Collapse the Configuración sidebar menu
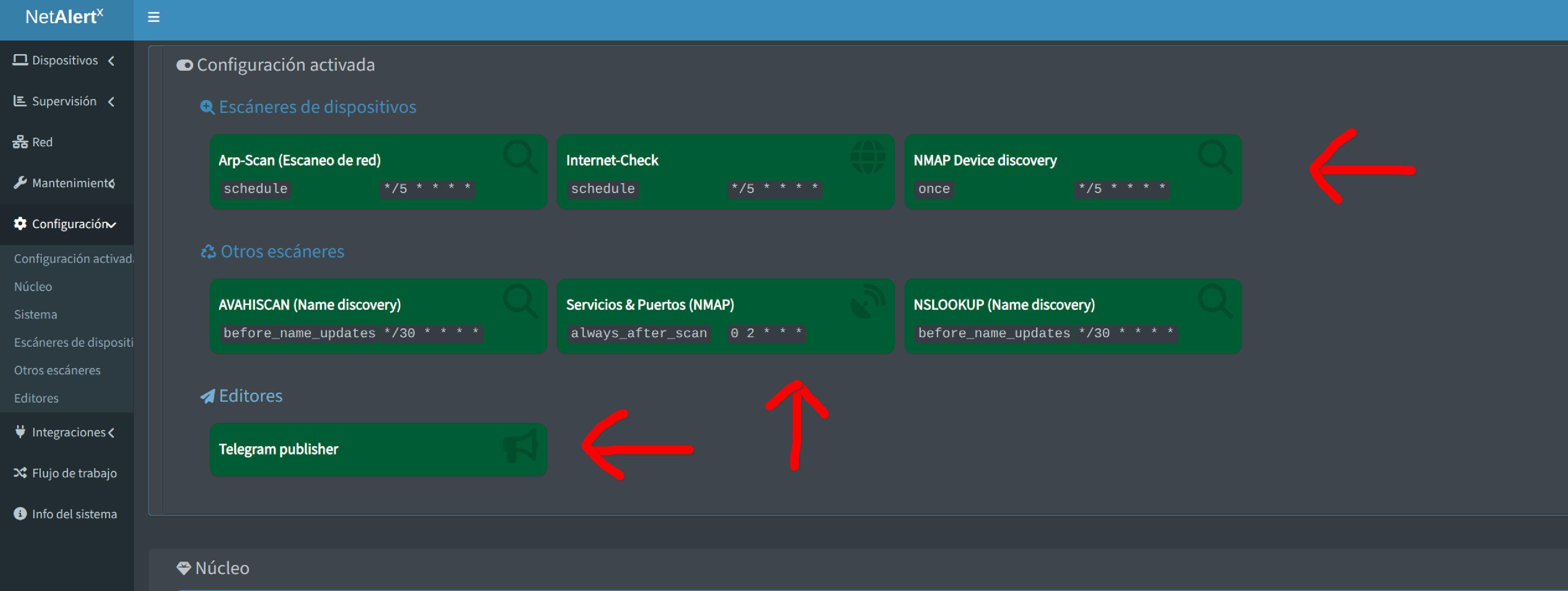 coord(64,224)
